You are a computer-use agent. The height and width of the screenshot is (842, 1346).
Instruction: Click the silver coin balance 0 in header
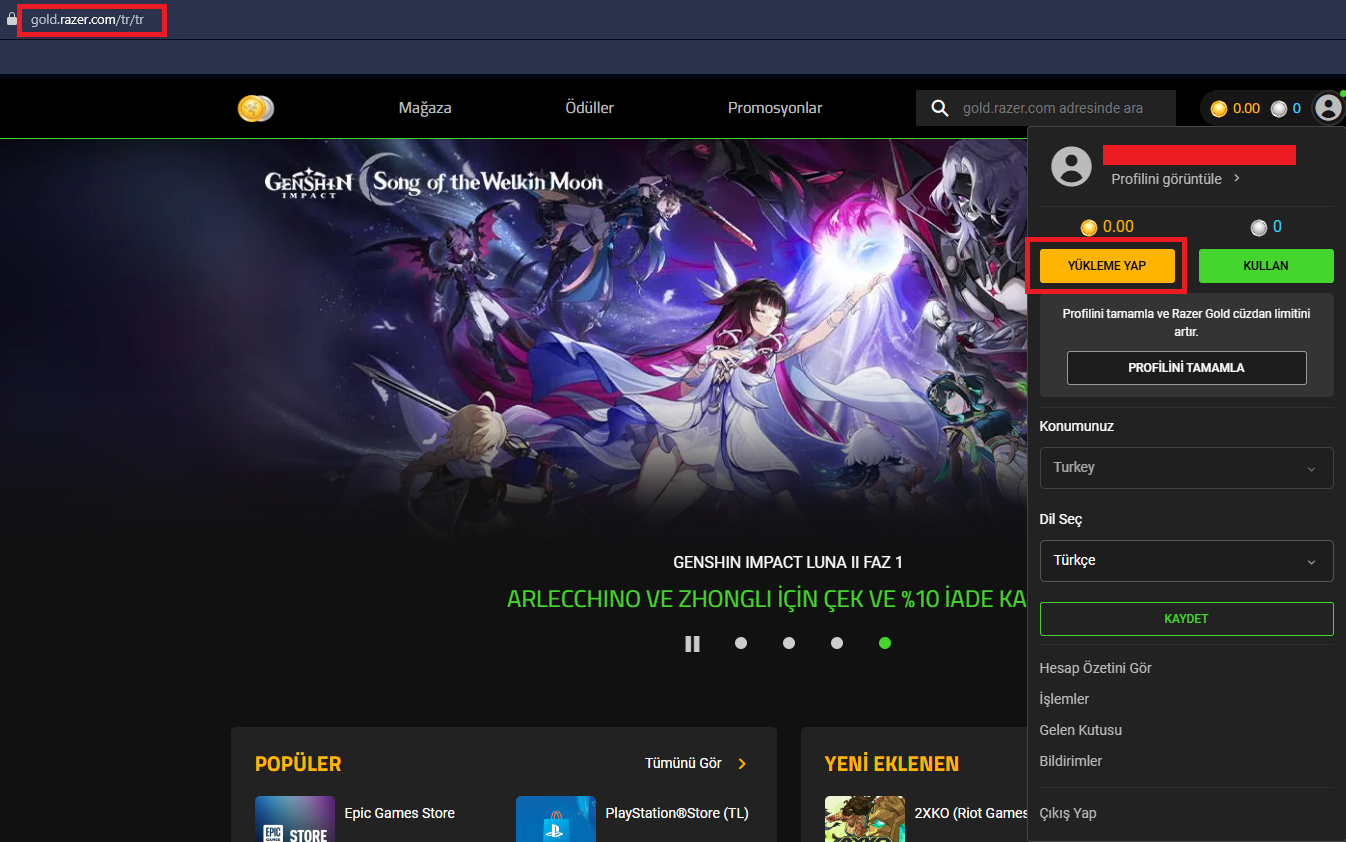(x=1286, y=108)
